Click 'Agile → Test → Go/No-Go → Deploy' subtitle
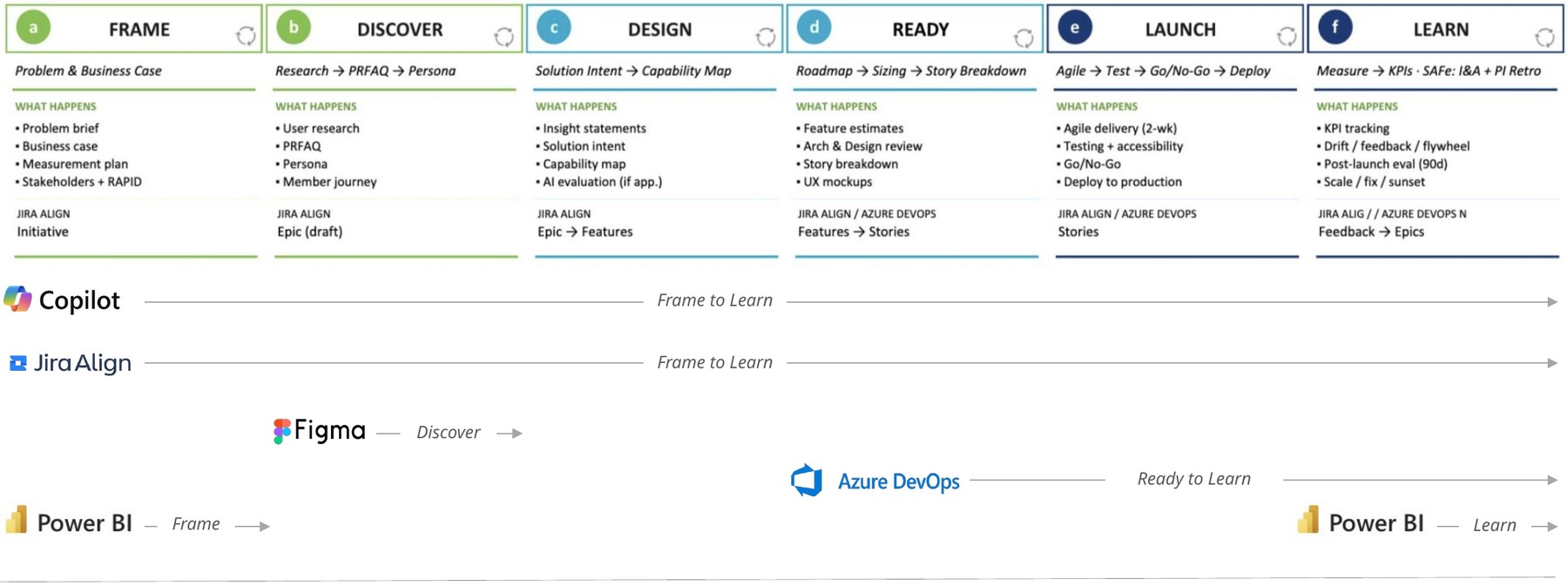Image resolution: width=1568 pixels, height=586 pixels. coord(1163,71)
